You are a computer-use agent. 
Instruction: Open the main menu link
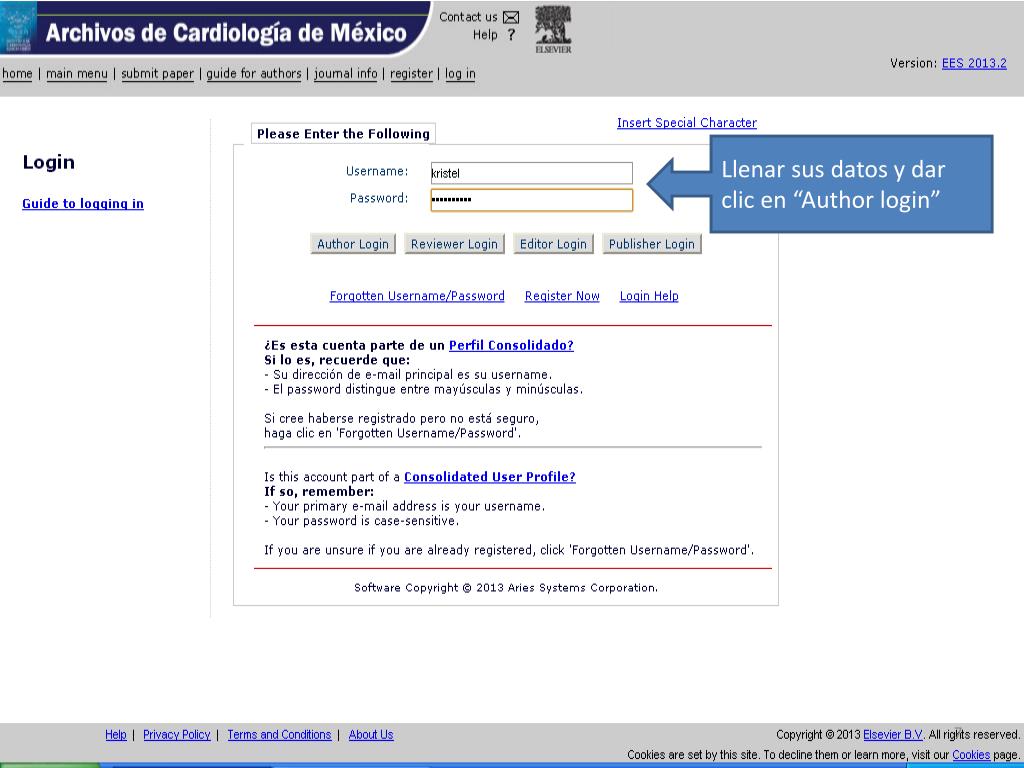click(76, 74)
